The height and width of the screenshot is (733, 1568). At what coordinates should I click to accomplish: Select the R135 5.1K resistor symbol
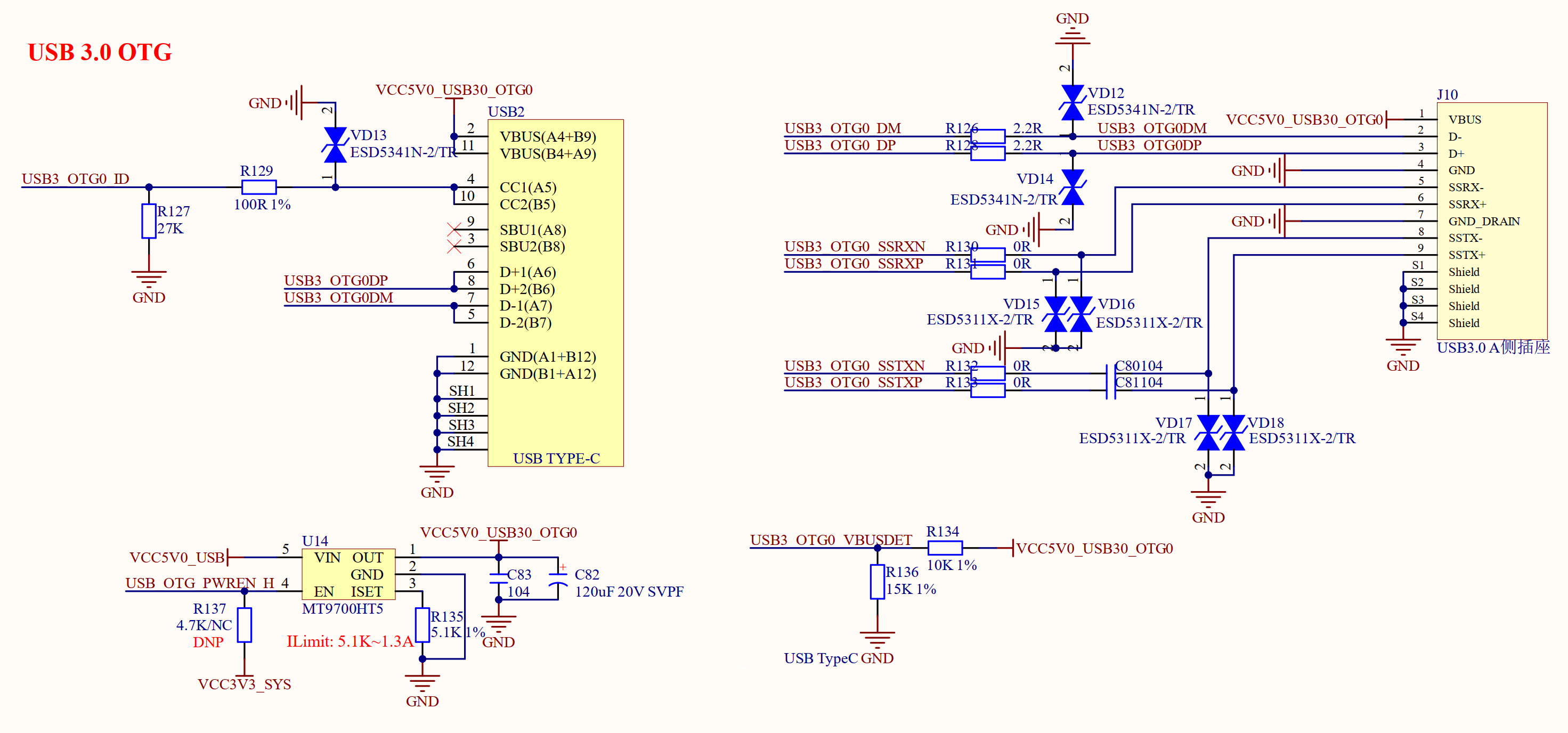click(x=422, y=625)
